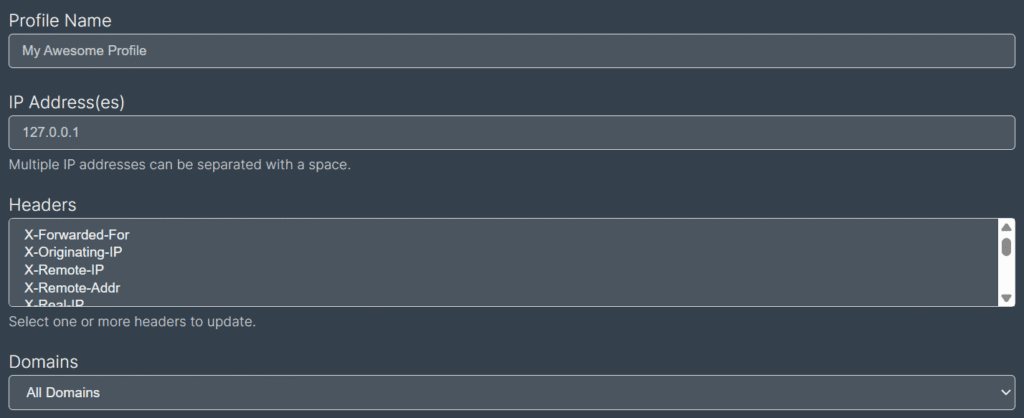Viewport: 1024px width, 418px height.
Task: Click the 127.0.0.1 placeholder text
Action: click(51, 132)
